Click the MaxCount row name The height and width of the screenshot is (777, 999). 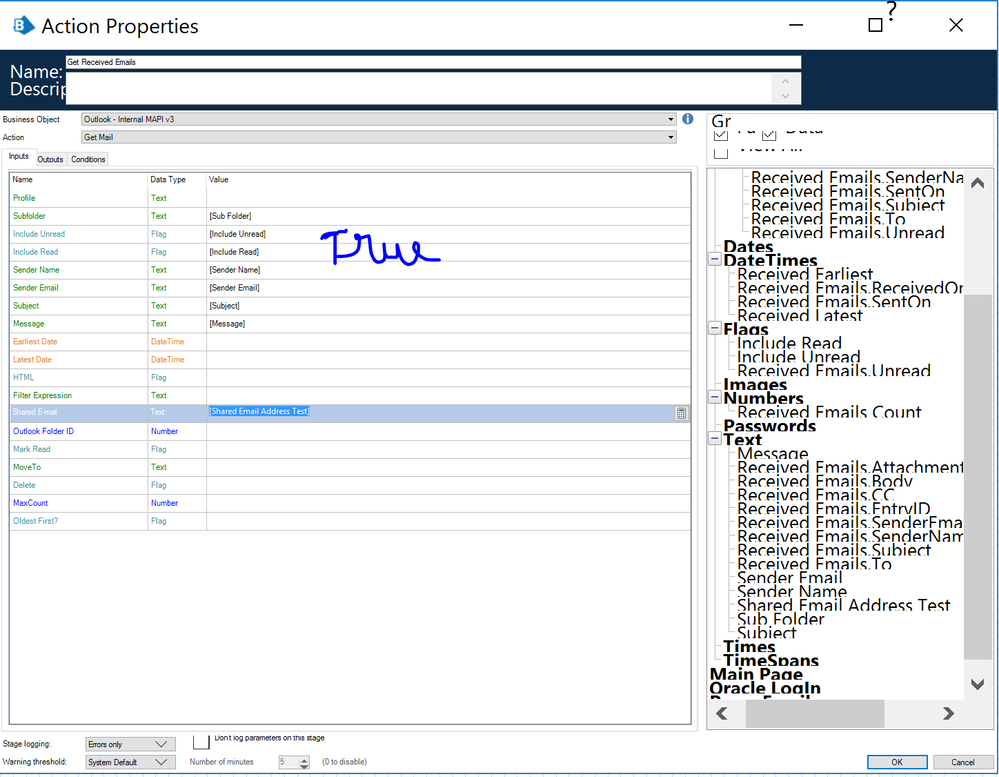30,503
